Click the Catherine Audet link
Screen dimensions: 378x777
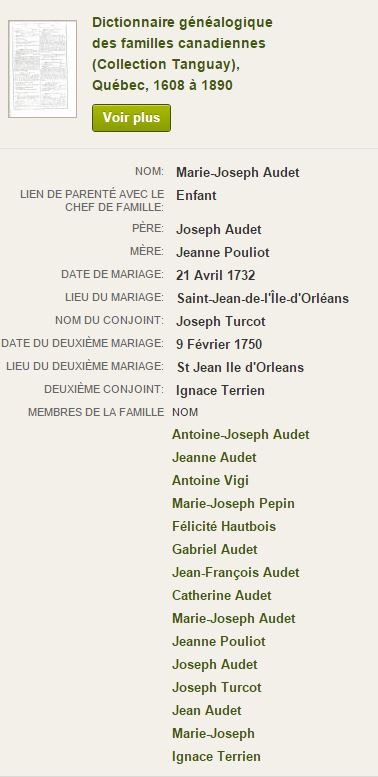tap(221, 595)
